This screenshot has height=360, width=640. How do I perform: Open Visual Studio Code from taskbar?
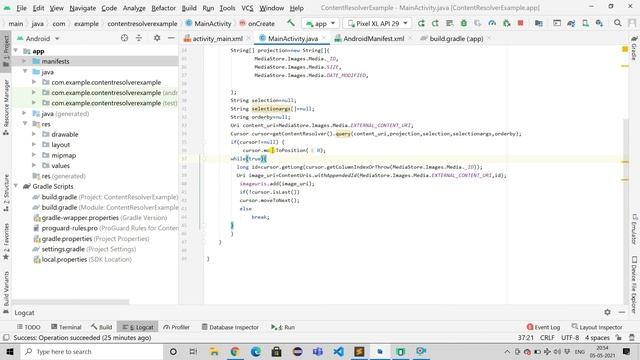338,351
